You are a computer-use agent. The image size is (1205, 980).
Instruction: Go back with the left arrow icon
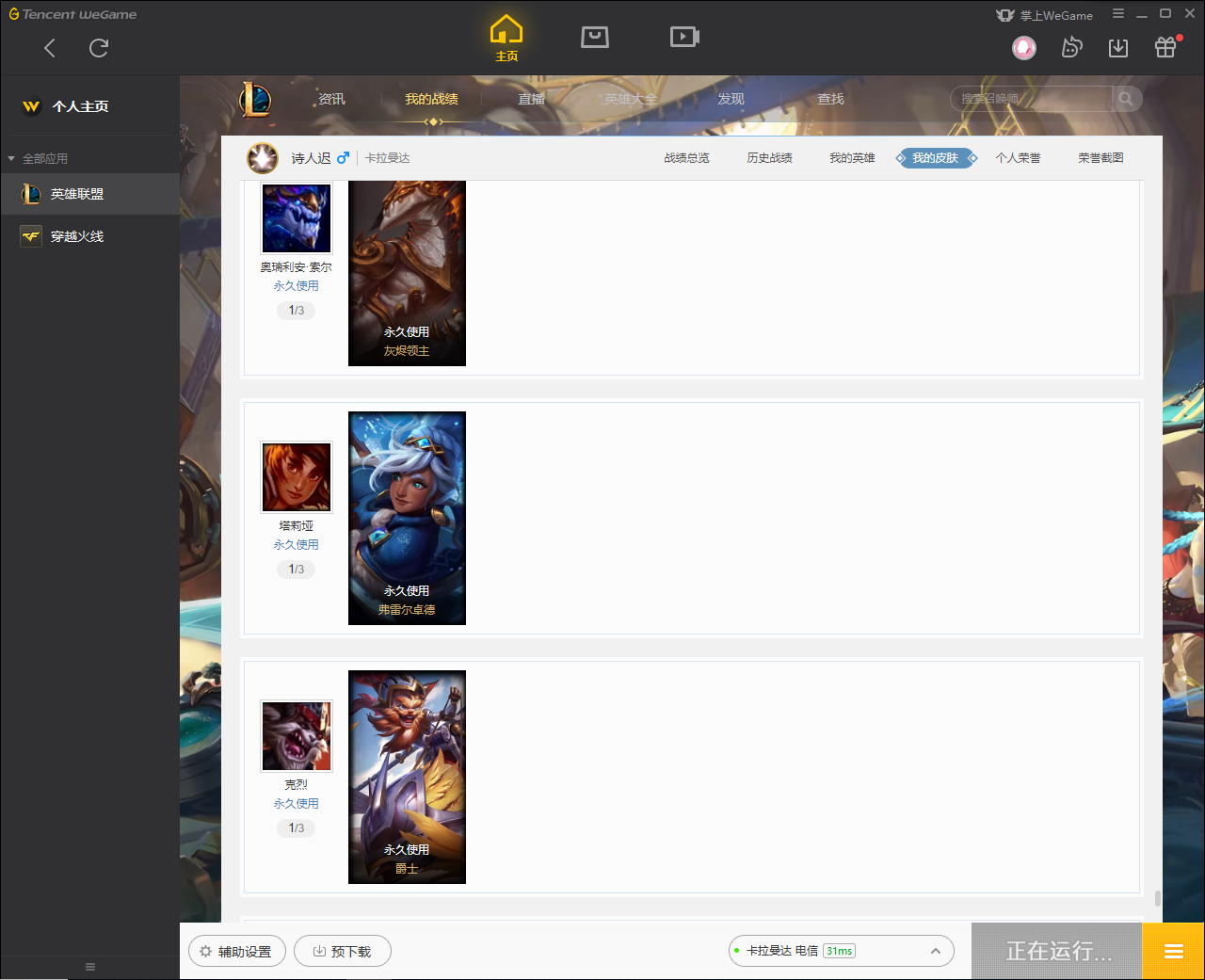click(50, 48)
